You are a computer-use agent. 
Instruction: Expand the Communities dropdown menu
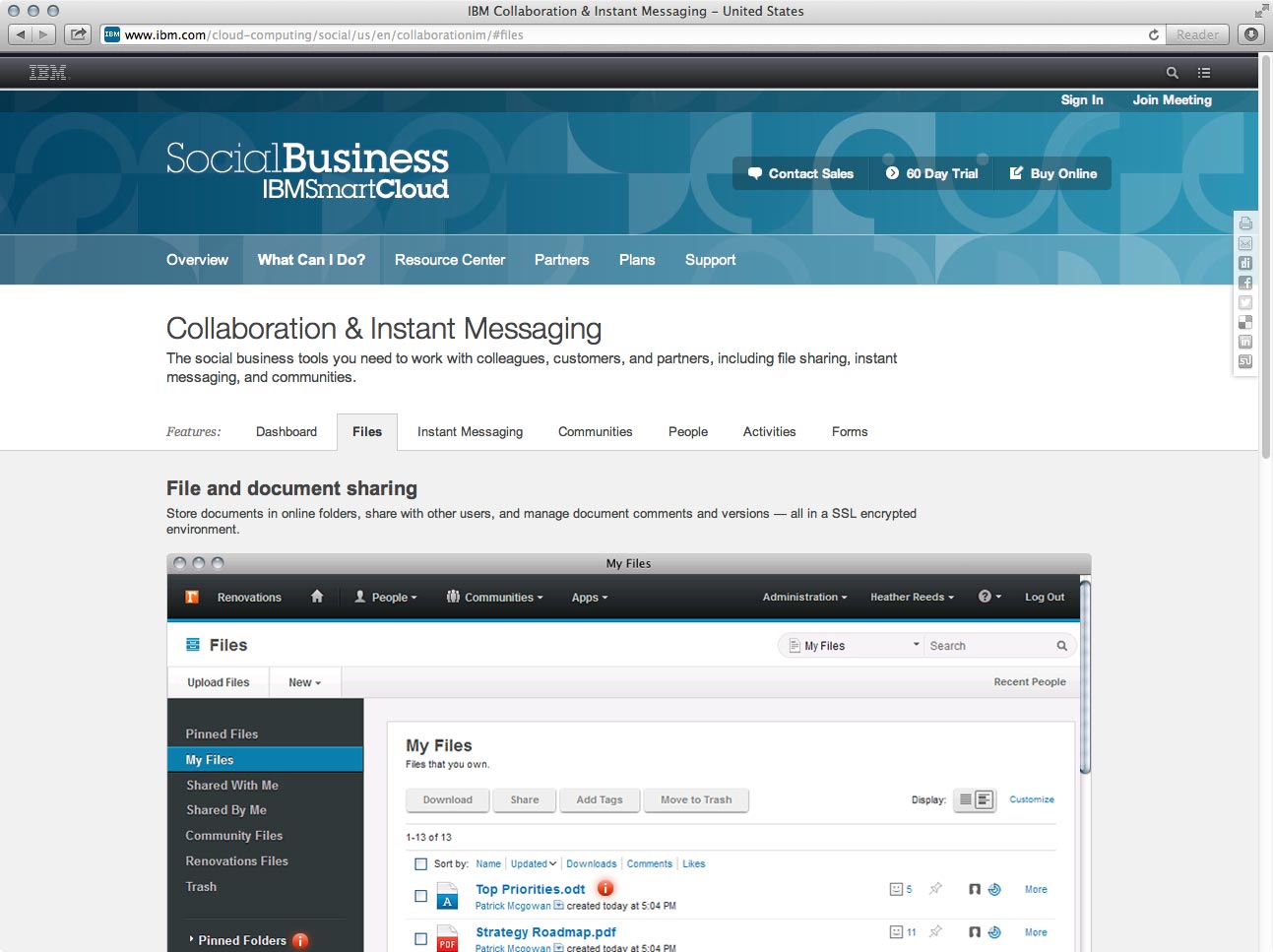point(494,597)
